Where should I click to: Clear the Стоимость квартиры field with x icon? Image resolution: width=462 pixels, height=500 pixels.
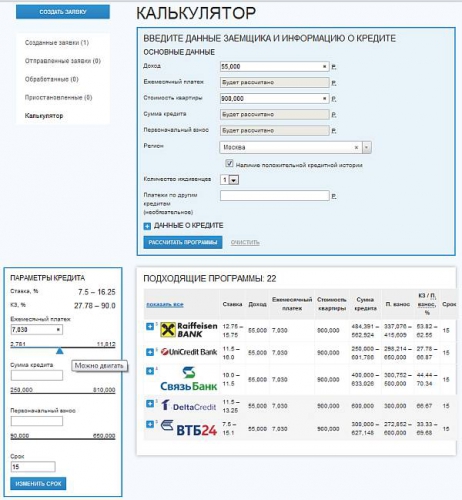click(x=324, y=99)
